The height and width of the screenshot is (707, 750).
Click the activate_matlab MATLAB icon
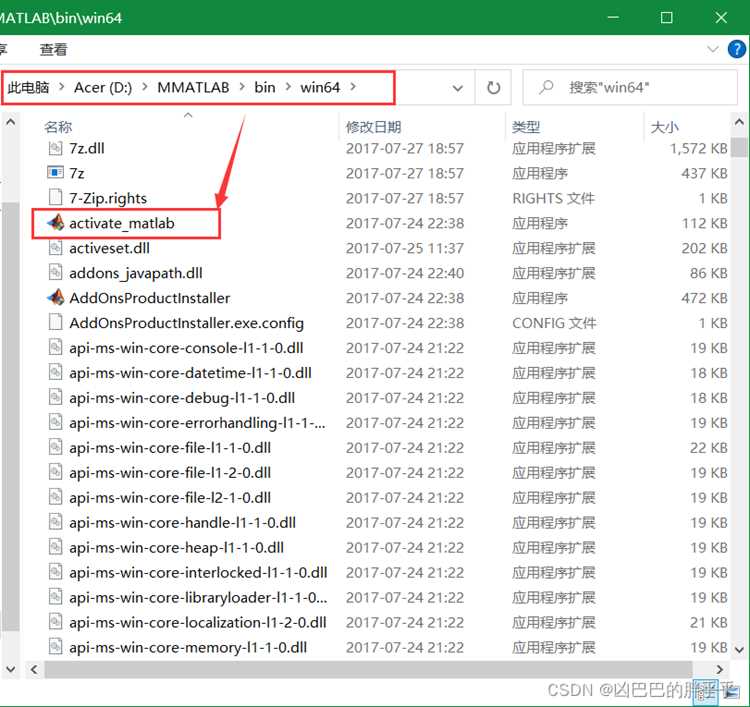[55, 222]
